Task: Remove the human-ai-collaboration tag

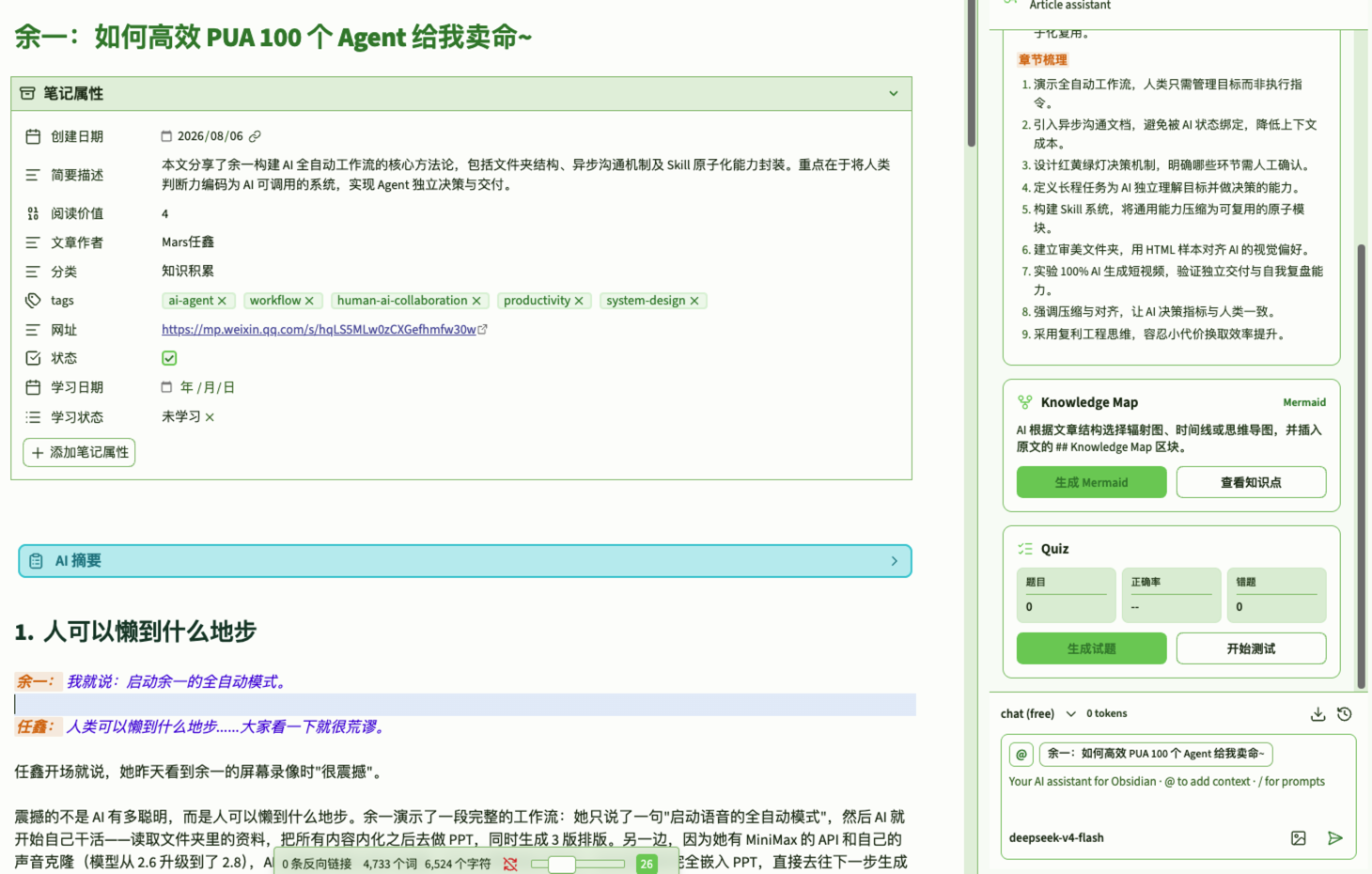Action: click(476, 301)
